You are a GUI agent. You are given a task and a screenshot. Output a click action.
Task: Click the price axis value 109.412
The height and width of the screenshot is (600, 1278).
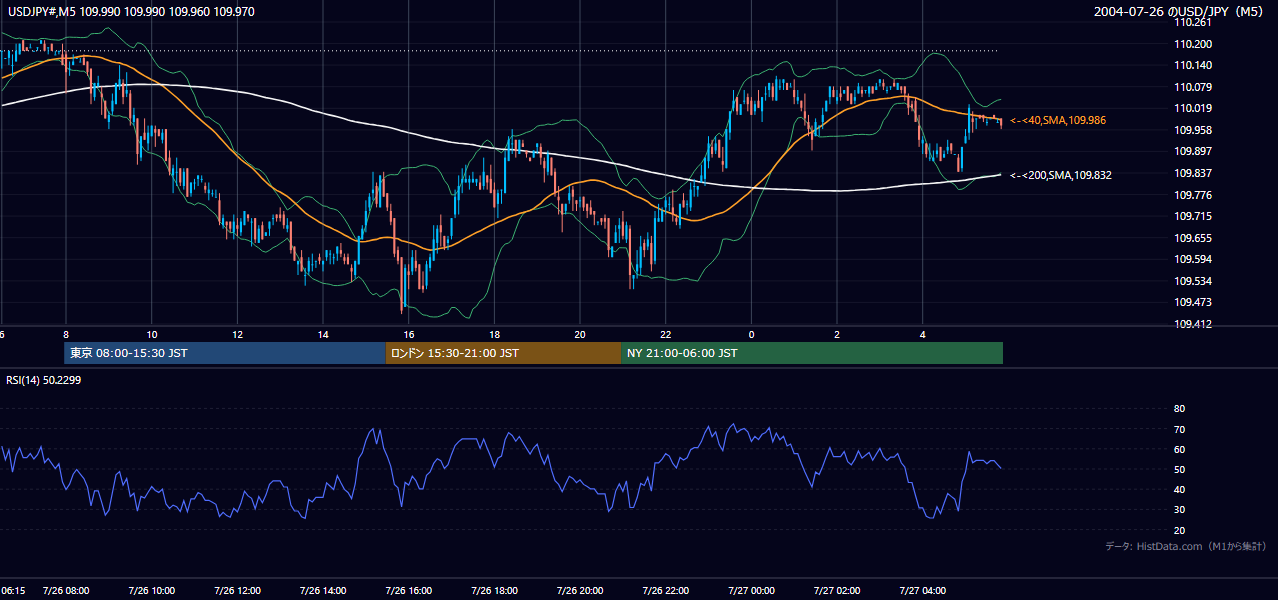click(x=1193, y=324)
